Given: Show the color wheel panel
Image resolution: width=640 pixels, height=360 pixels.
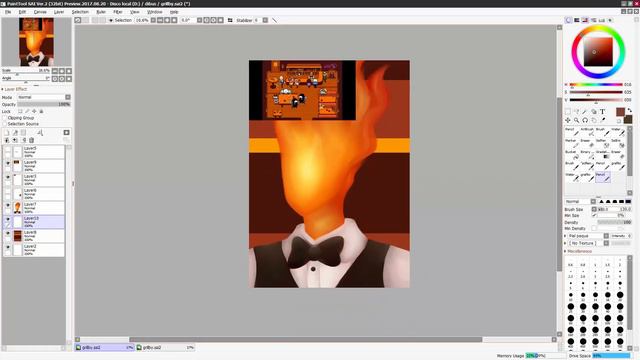Looking at the screenshot, I should (568, 20).
